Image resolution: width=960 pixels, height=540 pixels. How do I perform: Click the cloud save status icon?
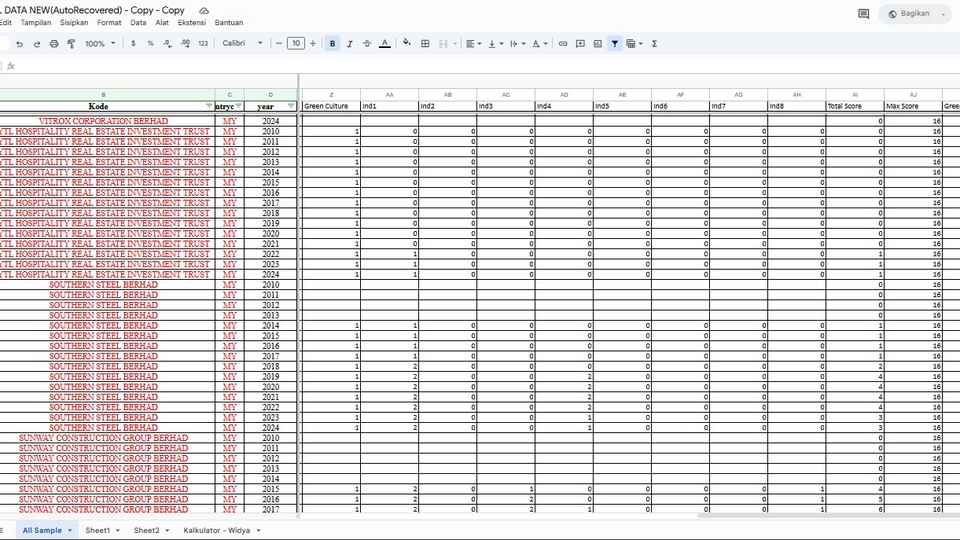click(x=204, y=10)
